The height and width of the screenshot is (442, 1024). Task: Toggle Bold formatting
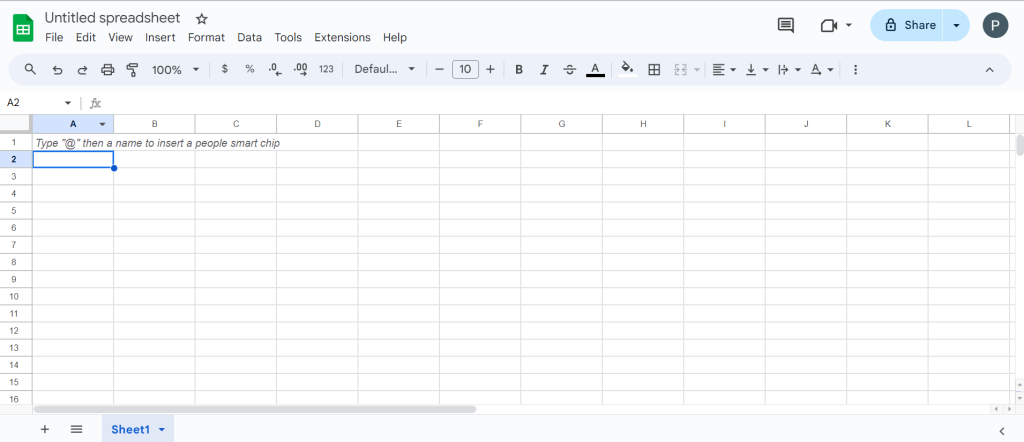[x=519, y=70]
